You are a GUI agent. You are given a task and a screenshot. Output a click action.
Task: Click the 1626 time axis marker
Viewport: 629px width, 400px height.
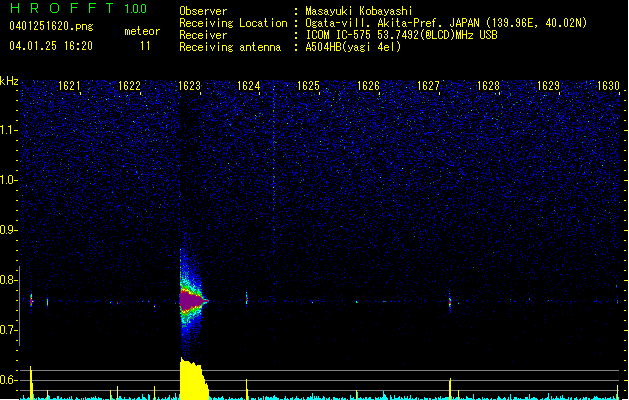pos(368,86)
